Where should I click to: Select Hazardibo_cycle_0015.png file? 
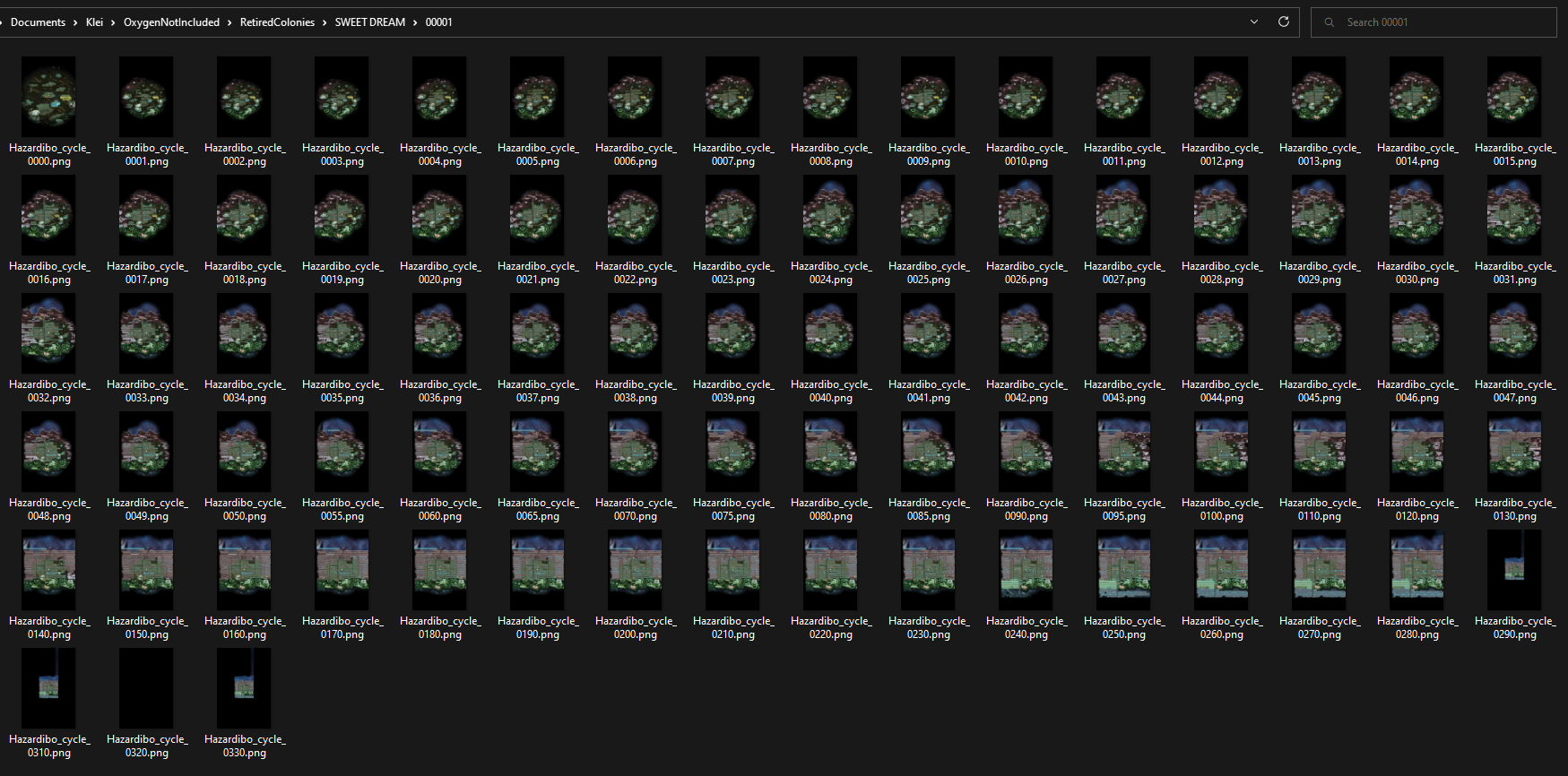[1513, 97]
